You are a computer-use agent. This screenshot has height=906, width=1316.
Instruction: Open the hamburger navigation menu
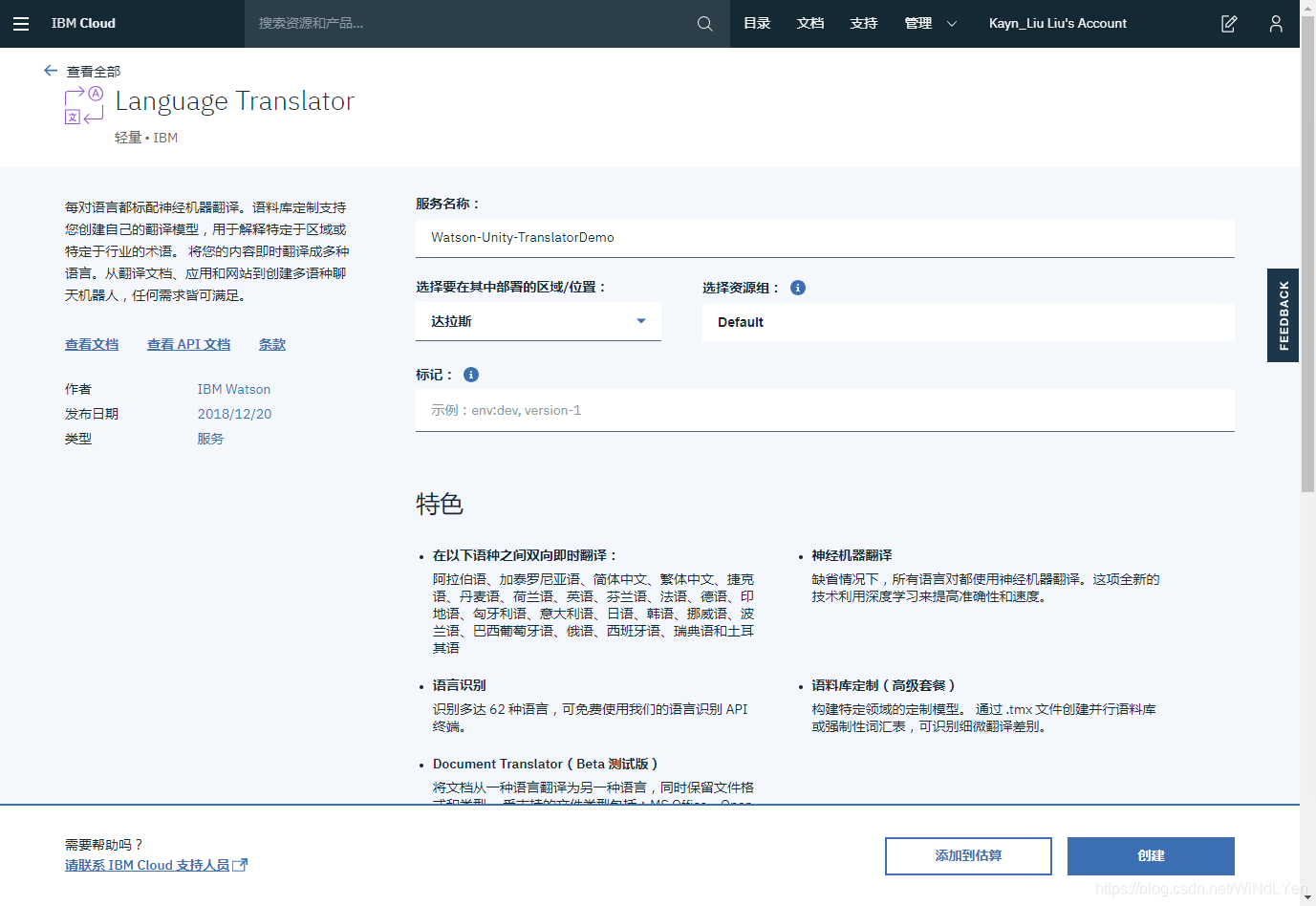[21, 24]
